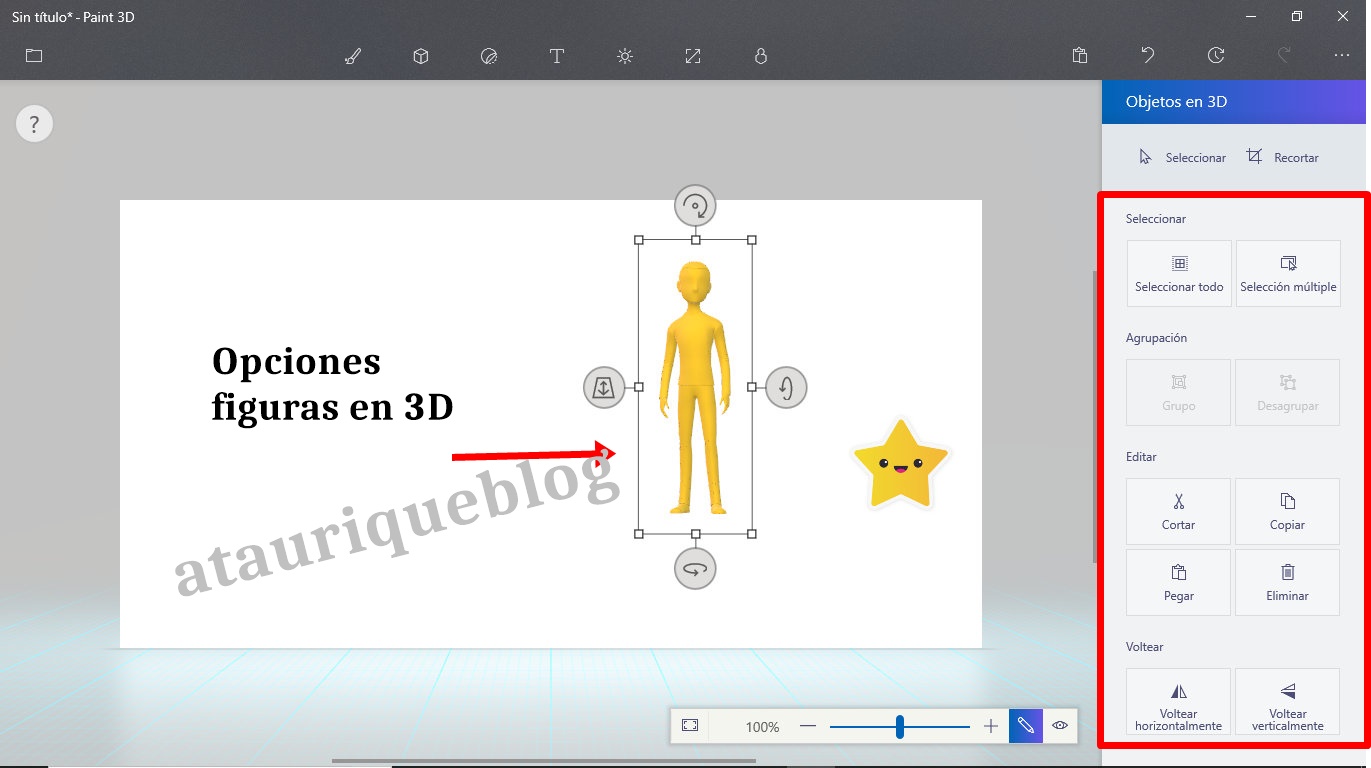The width and height of the screenshot is (1371, 768).
Task: Click the Seleccionar todo button
Action: 1178,273
